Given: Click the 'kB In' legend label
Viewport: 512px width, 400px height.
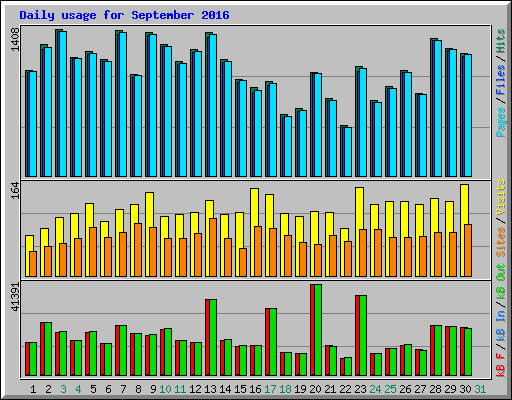Looking at the screenshot, I should (x=501, y=327).
